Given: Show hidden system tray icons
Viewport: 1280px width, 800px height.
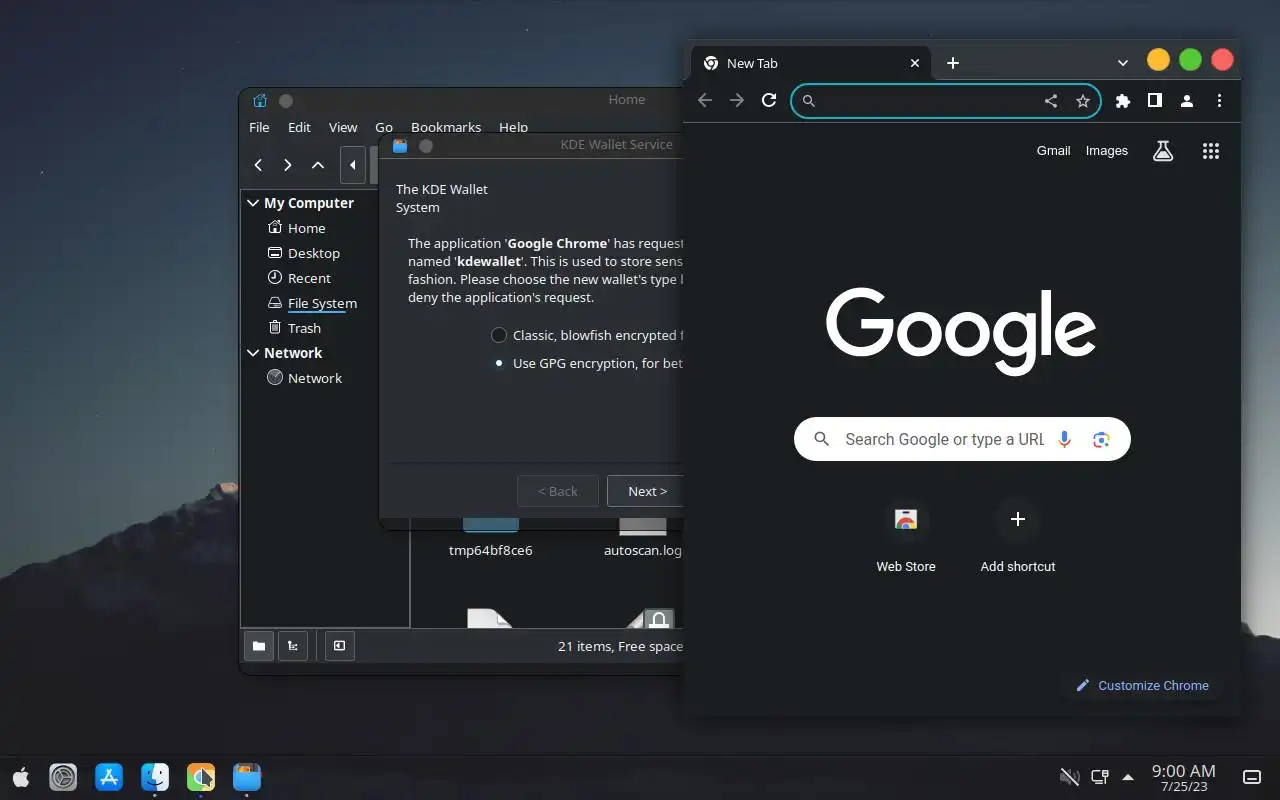Looking at the screenshot, I should (x=1128, y=776).
